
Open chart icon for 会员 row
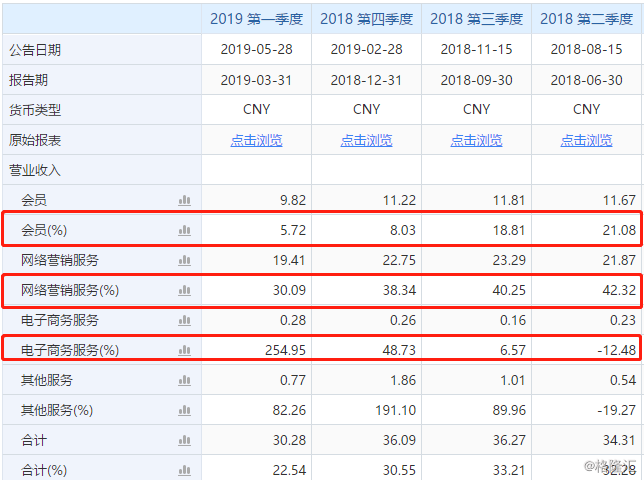pos(184,200)
